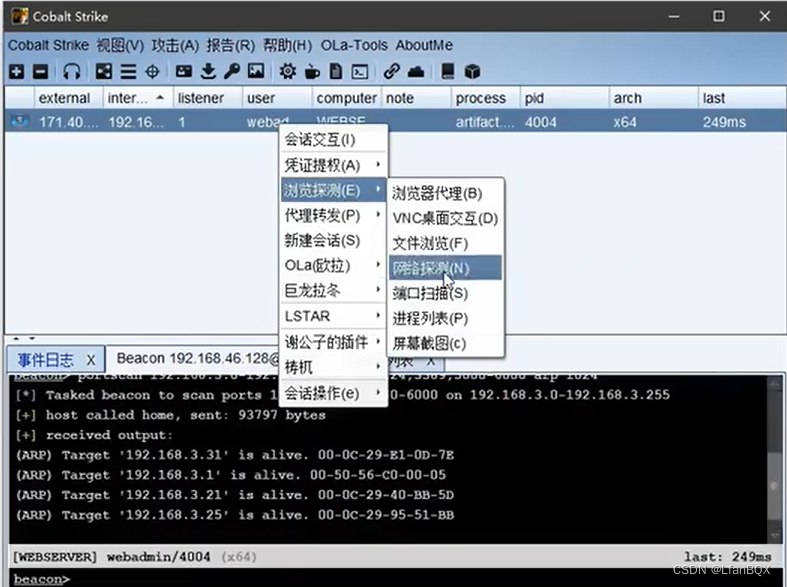Sort by the pid column header
Image resolution: width=787 pixels, height=587 pixels.
pyautogui.click(x=565, y=98)
